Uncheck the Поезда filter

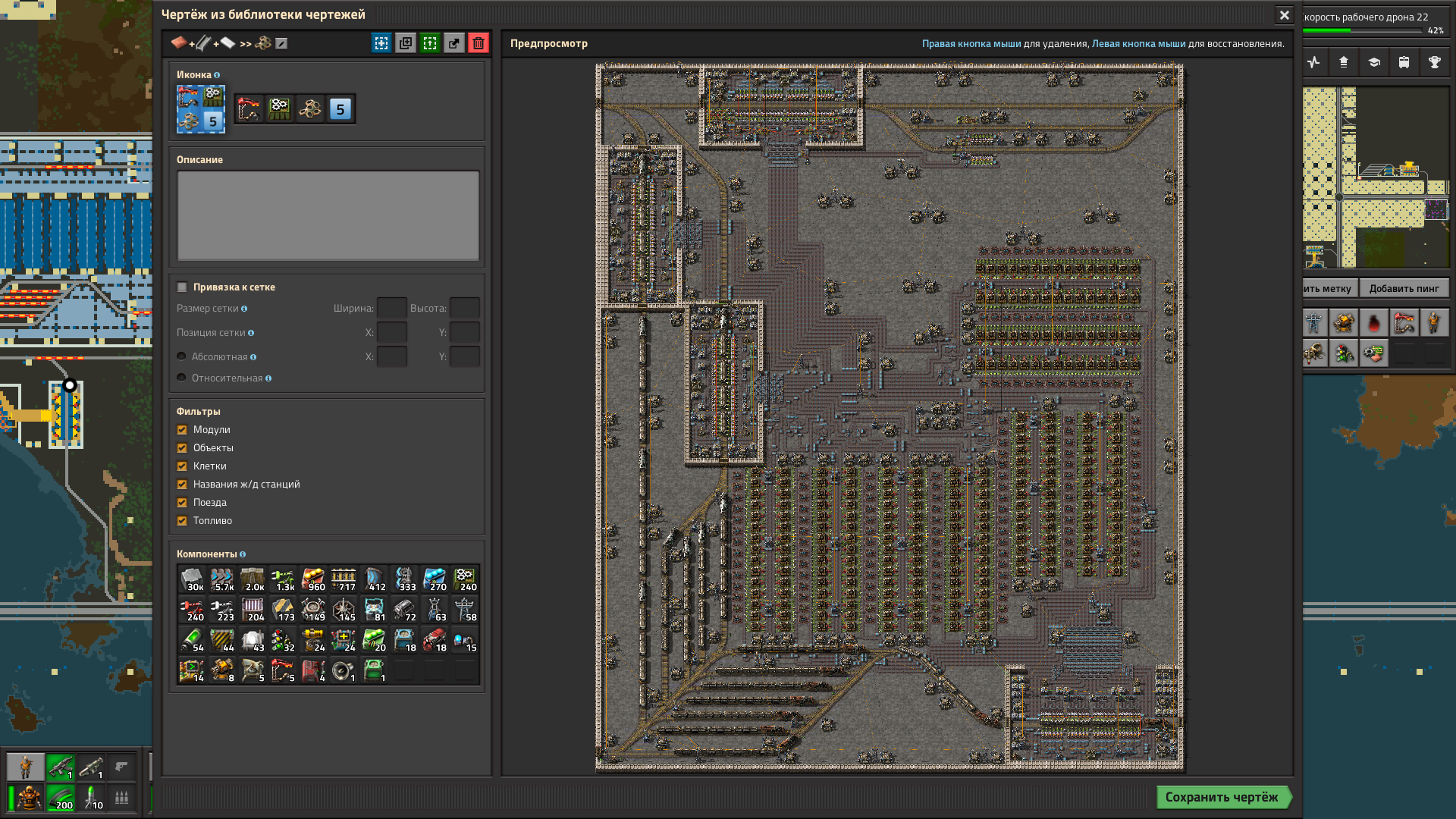182,503
